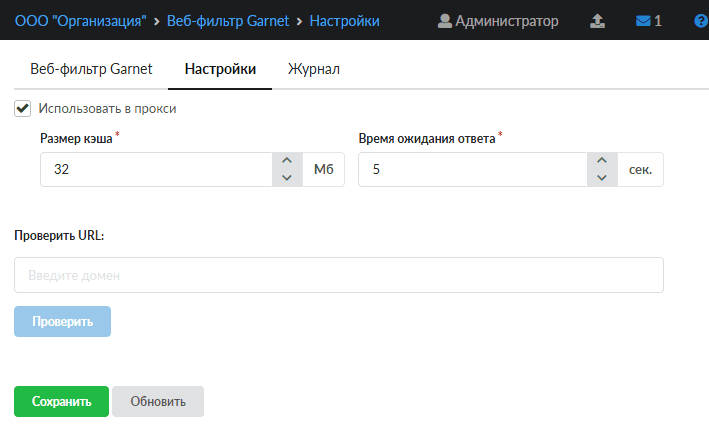Decrease cache size with down arrow
The height and width of the screenshot is (425, 709).
pos(287,178)
